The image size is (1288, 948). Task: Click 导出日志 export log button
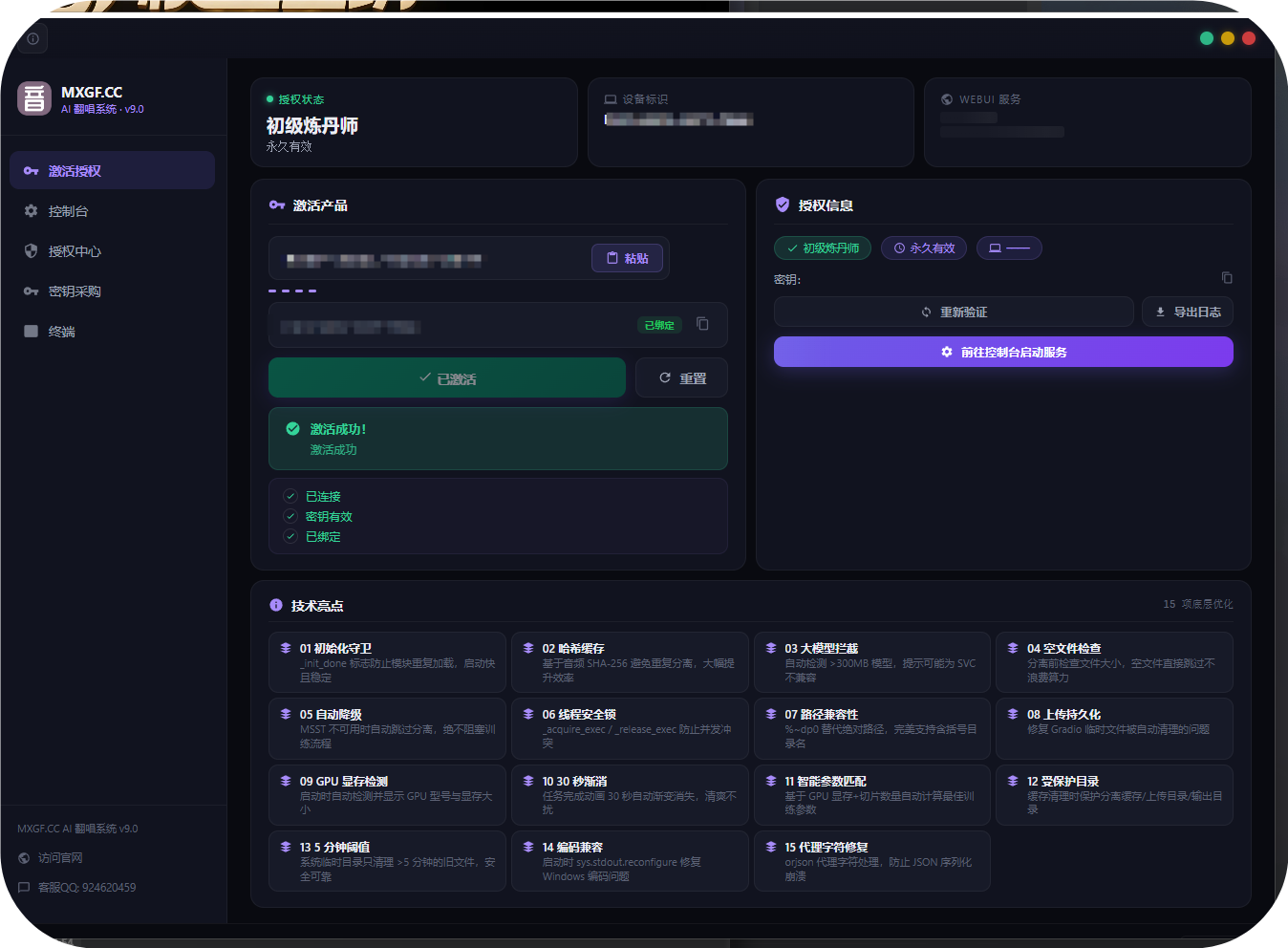tap(1188, 312)
